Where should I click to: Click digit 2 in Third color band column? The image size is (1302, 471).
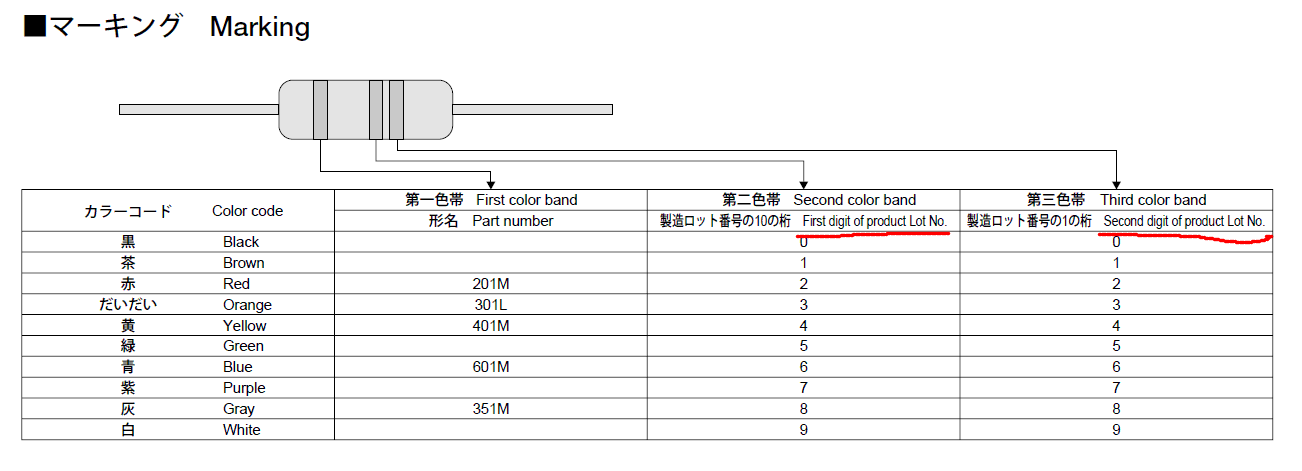1116,284
